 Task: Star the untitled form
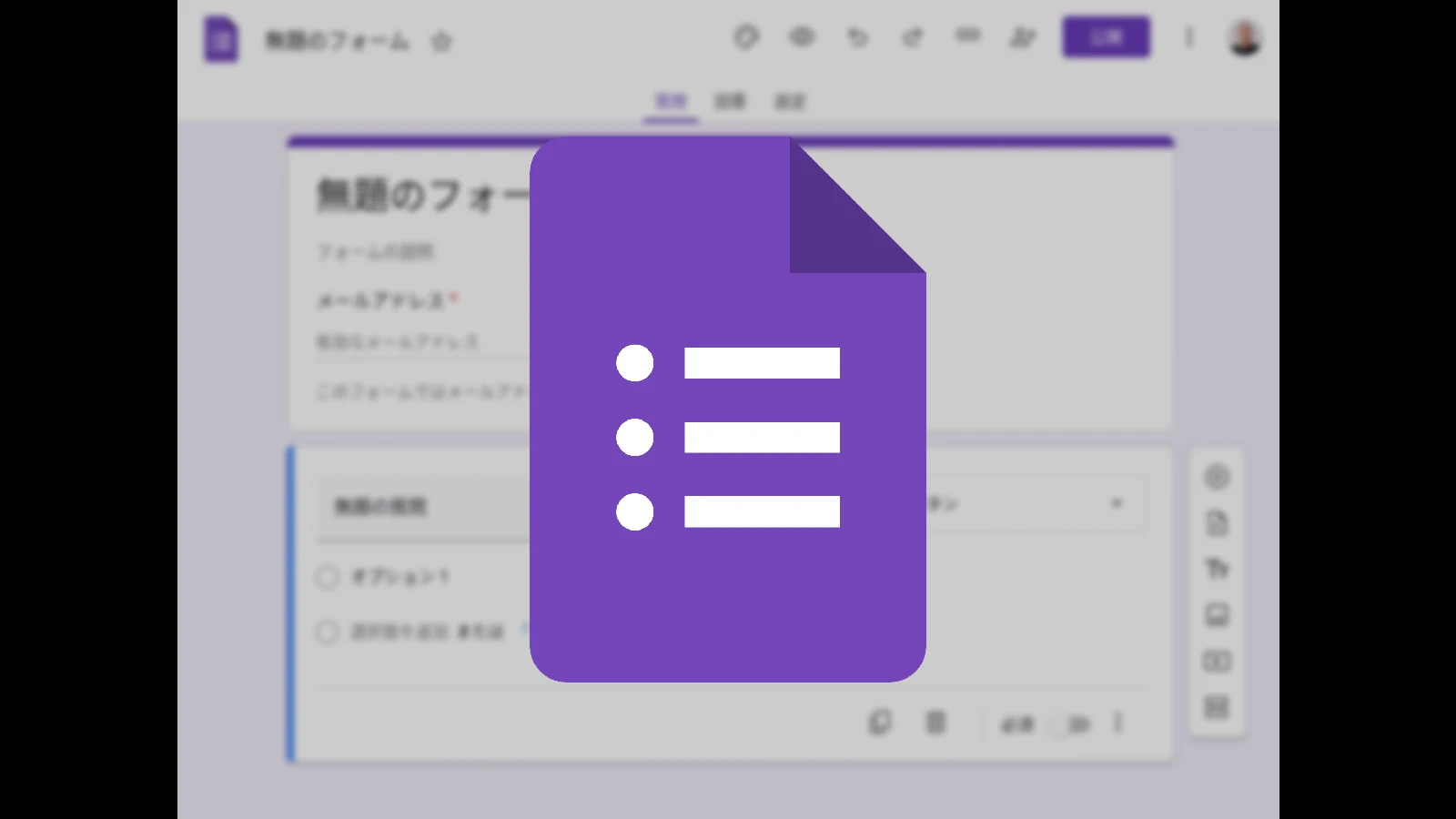pos(441,41)
